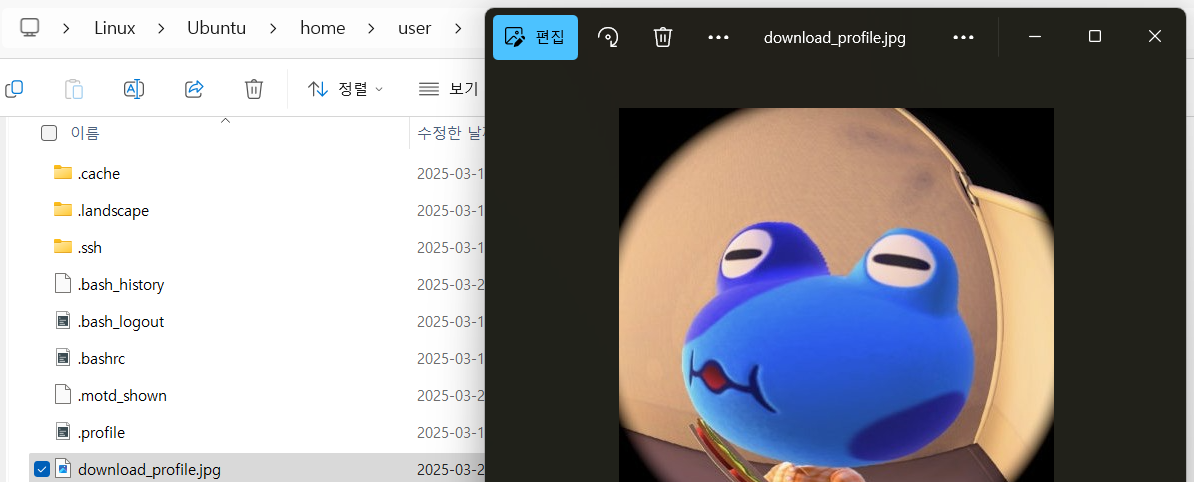
Task: Click the paste icon in Explorer toolbar
Action: click(74, 89)
